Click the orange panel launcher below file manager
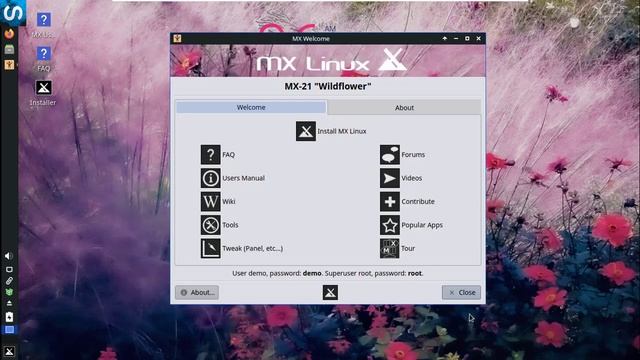This screenshot has width=640, height=360. click(9, 65)
